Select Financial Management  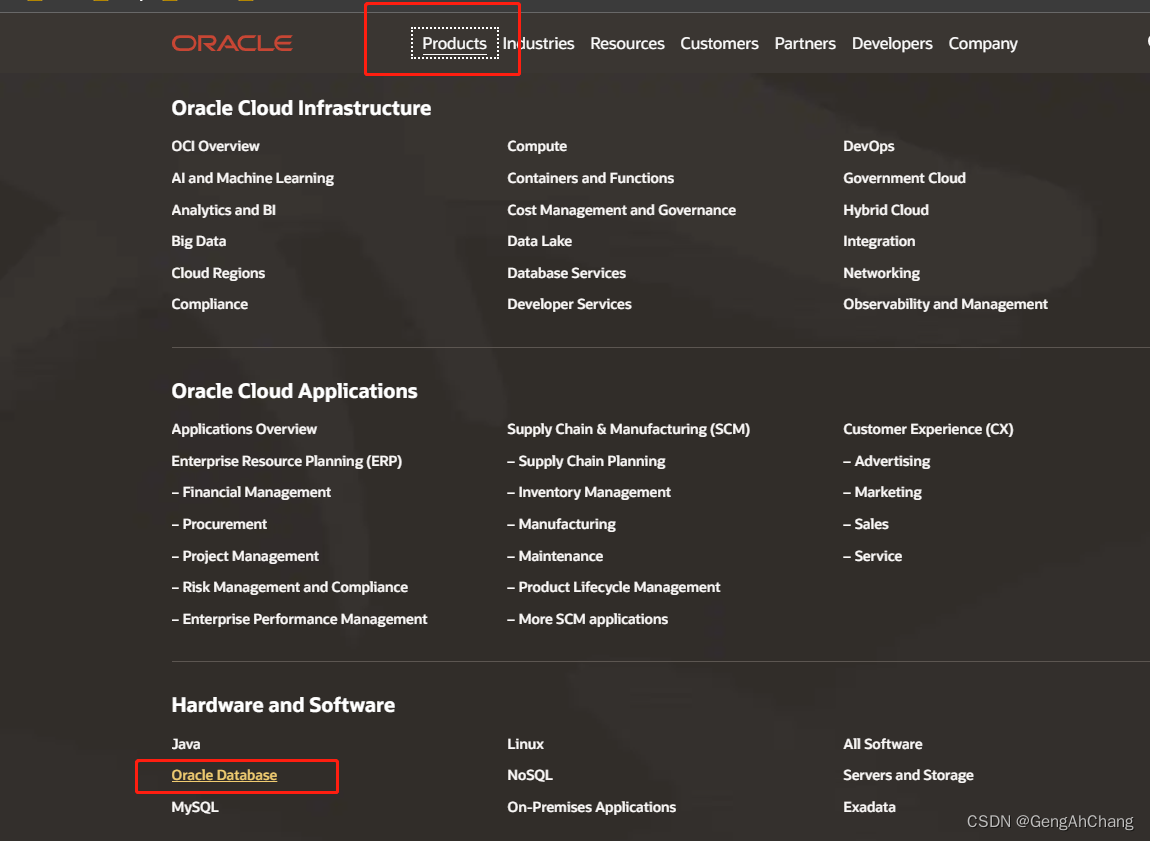coord(251,492)
